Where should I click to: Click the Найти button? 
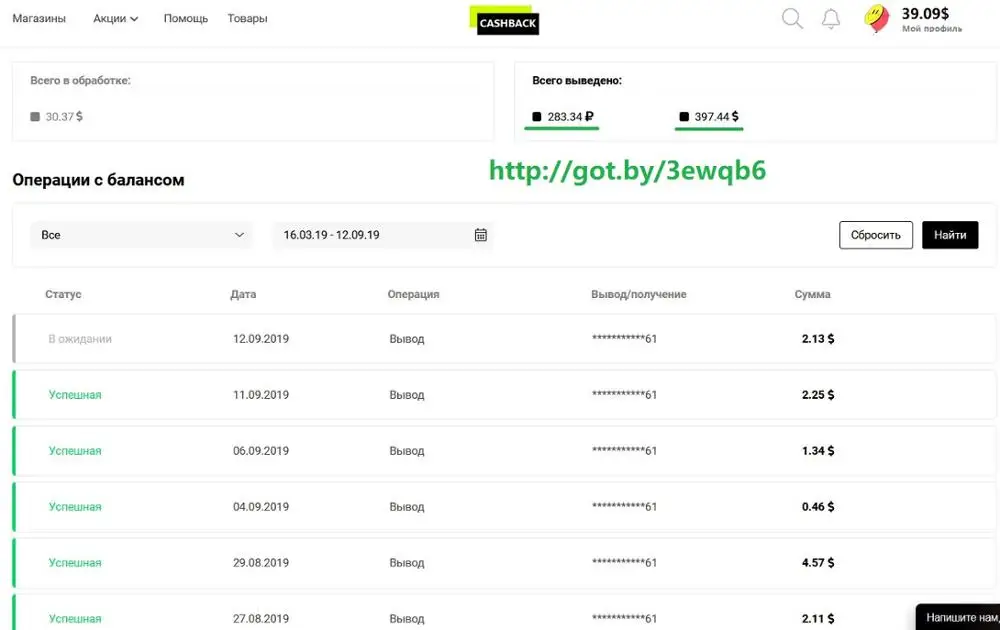950,235
